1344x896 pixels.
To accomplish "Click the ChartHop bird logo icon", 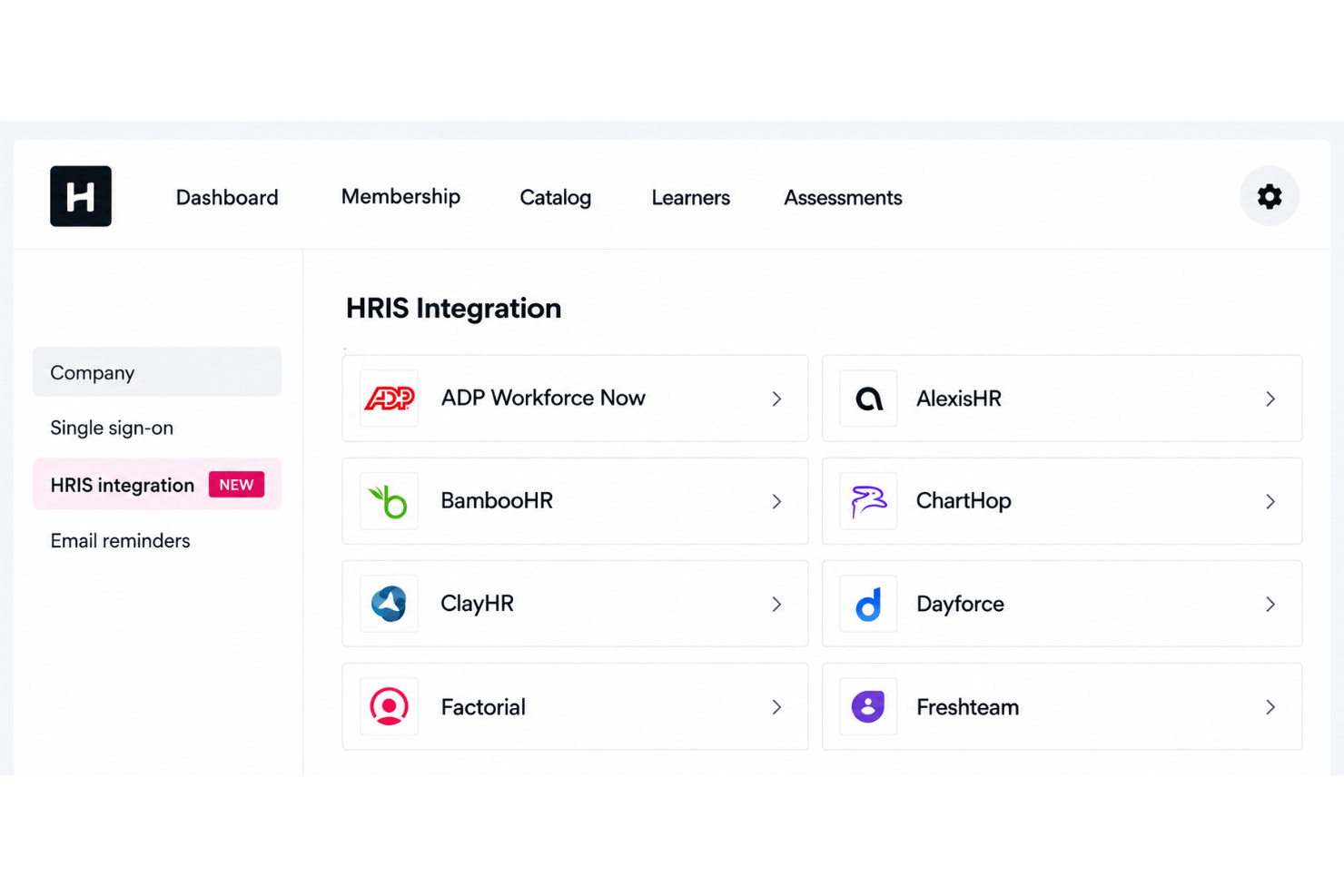I will (x=868, y=501).
